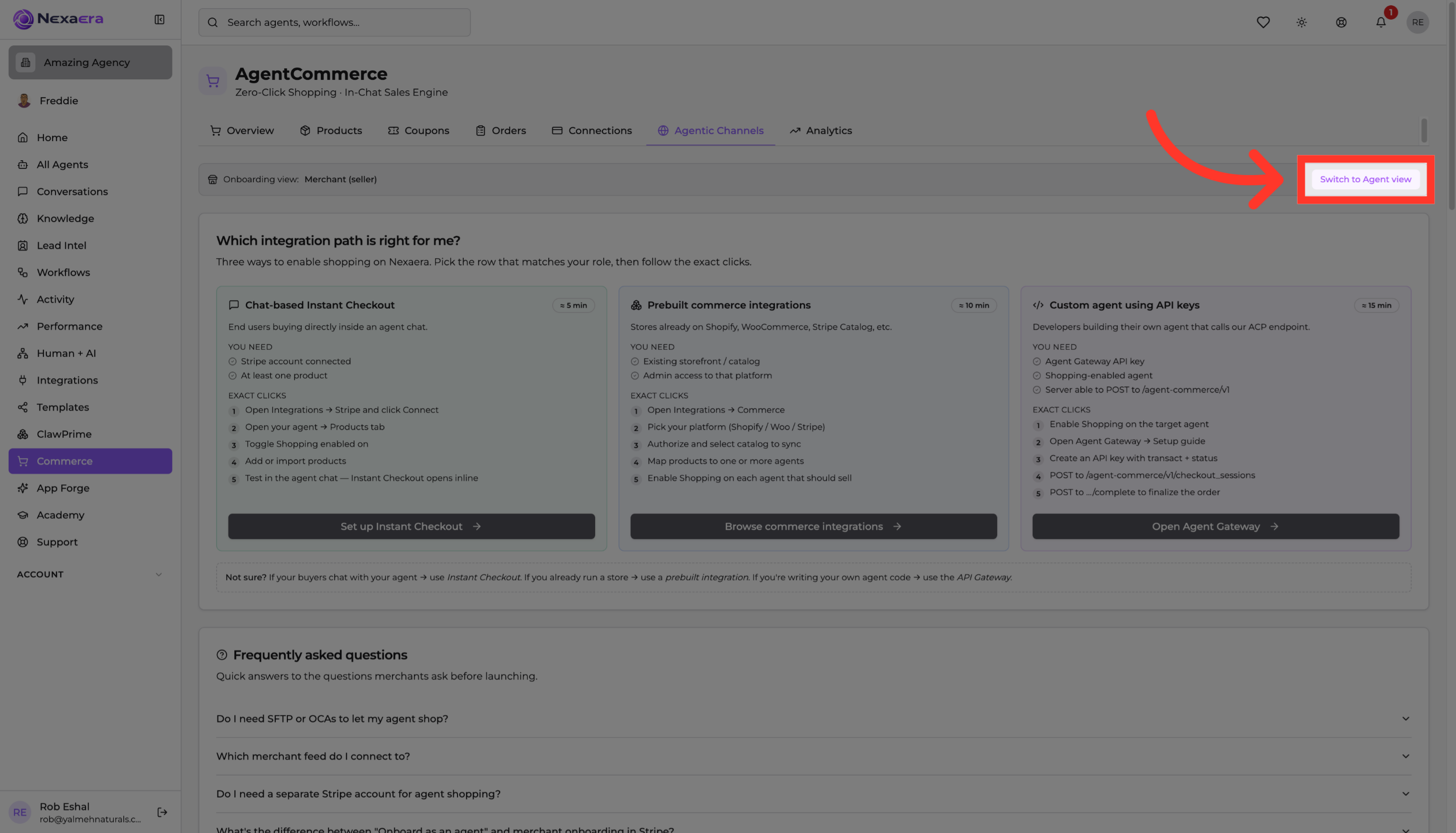This screenshot has width=1456, height=833.
Task: Expand the ACCOUNT section chevron
Action: pyautogui.click(x=159, y=574)
